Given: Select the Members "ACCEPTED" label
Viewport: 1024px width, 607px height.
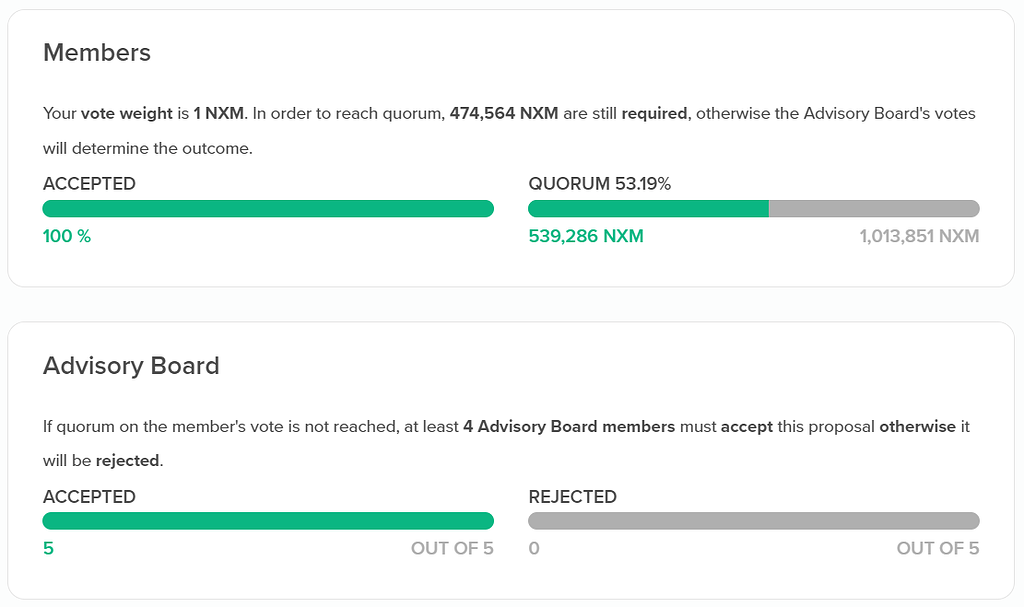Looking at the screenshot, I should (89, 184).
